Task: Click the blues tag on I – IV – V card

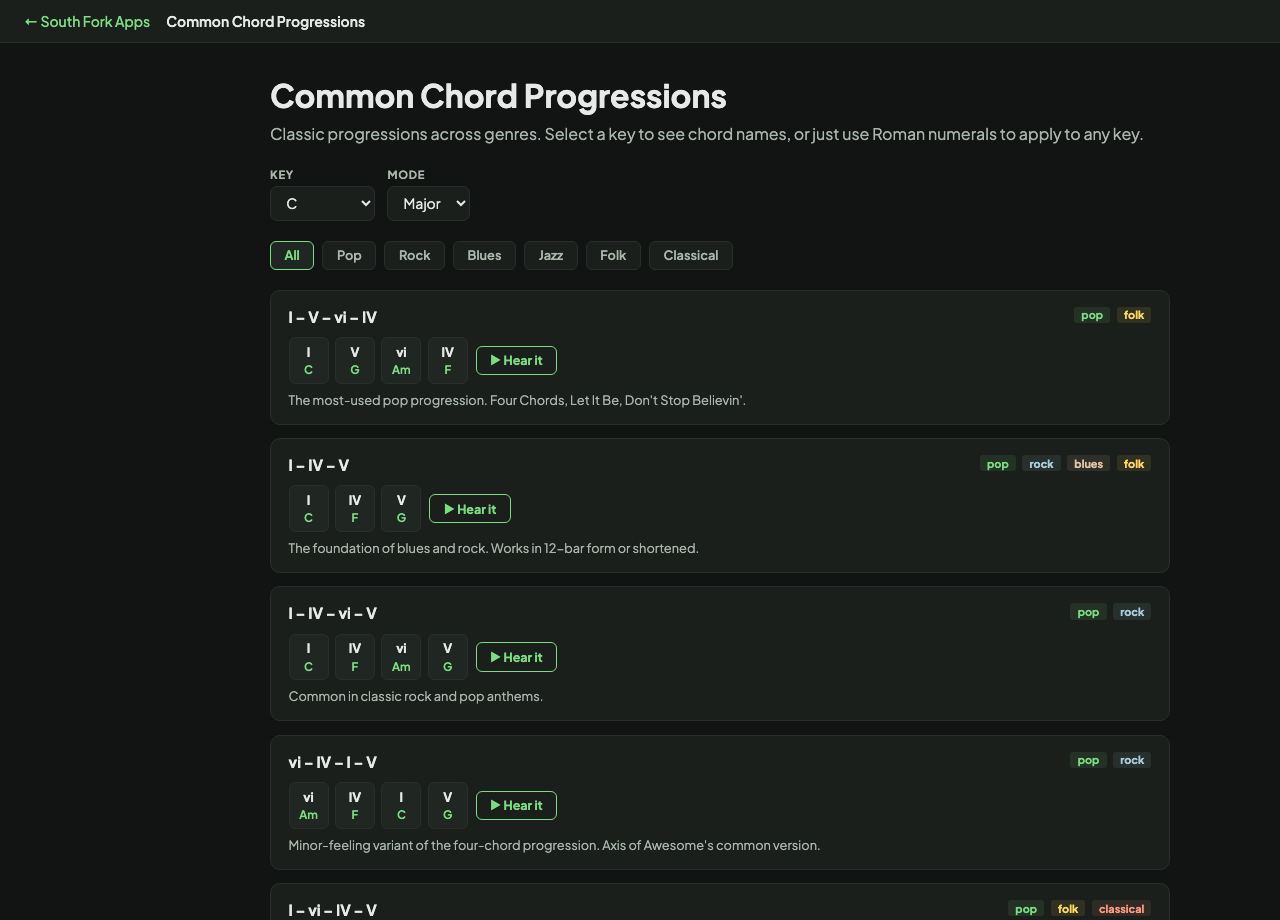Action: click(x=1088, y=464)
